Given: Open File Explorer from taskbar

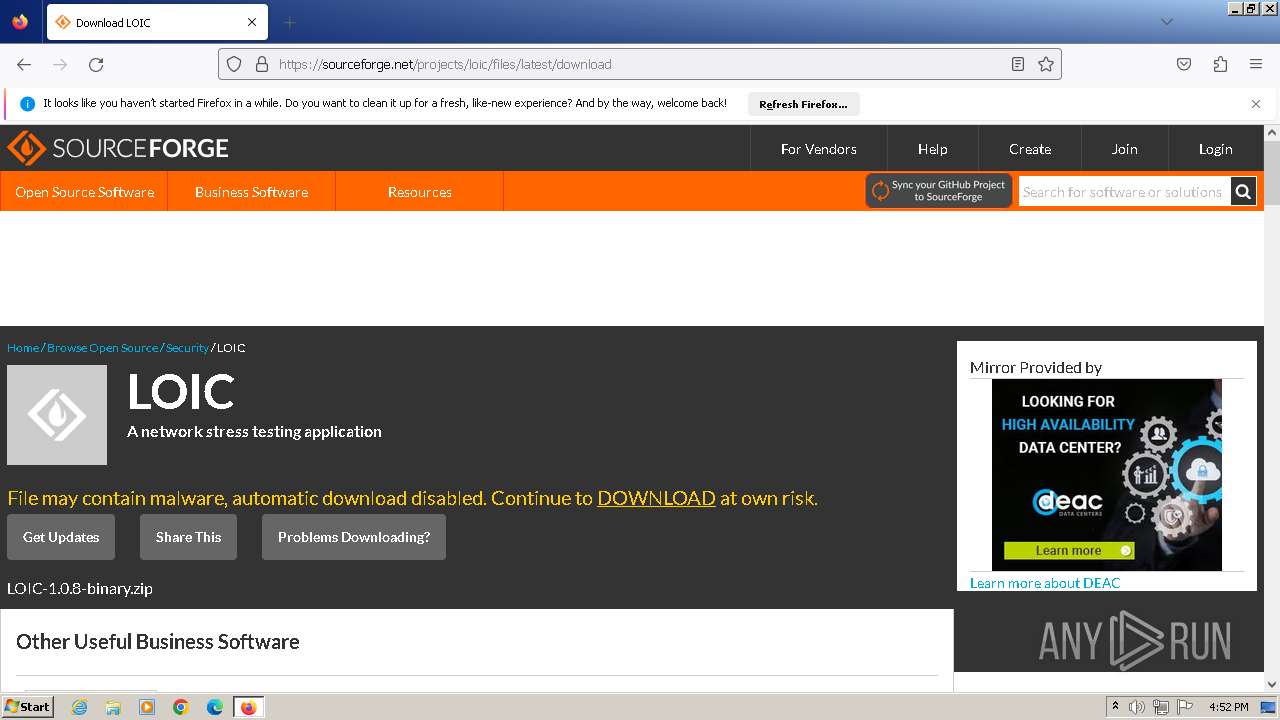Looking at the screenshot, I should pos(113,707).
